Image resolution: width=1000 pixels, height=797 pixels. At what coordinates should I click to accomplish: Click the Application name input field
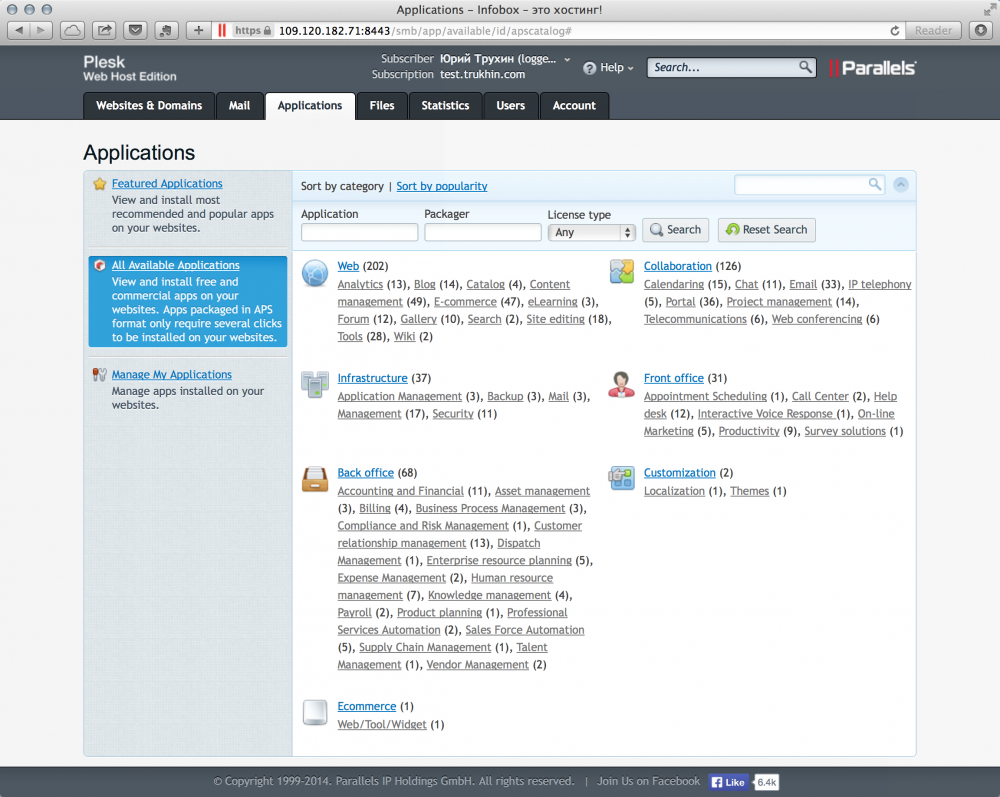(359, 232)
